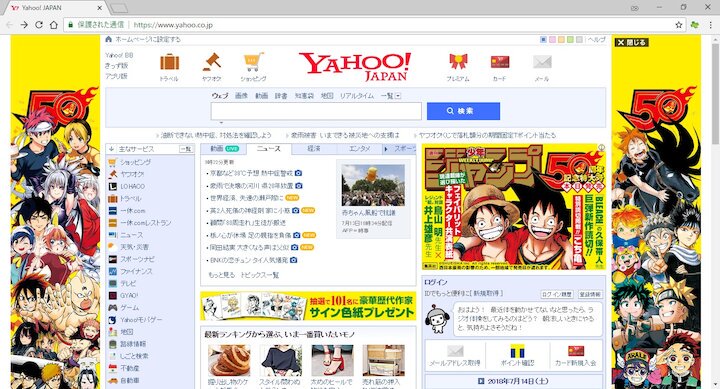Viewport: 720px width, 389px height.
Task: Open the Chrome three-dot menu
Action: pyautogui.click(x=710, y=25)
